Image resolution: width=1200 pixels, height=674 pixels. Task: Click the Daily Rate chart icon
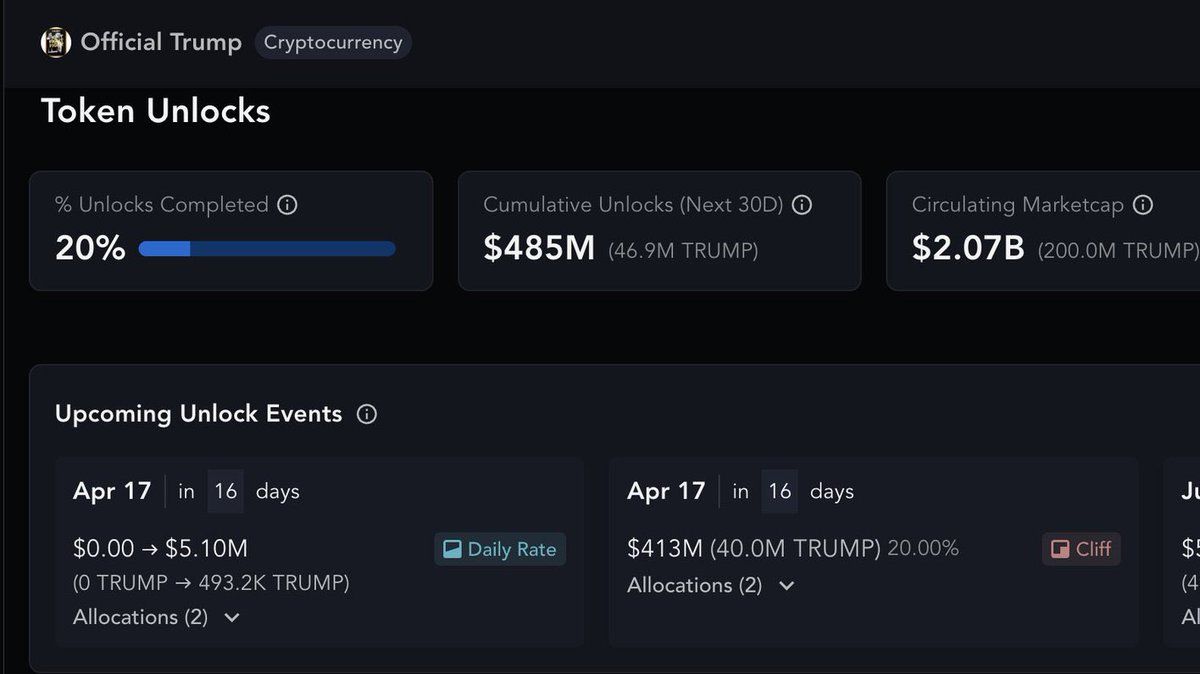coord(452,549)
